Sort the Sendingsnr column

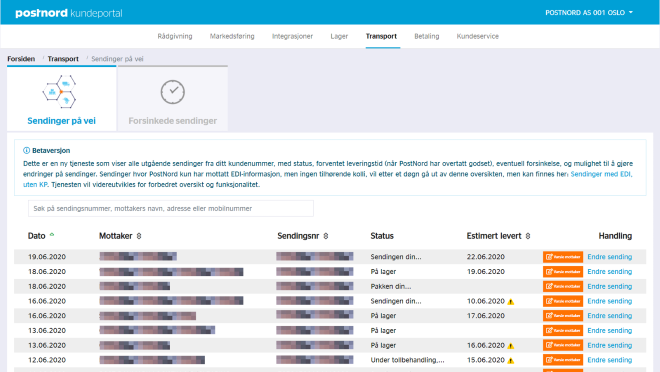[x=326, y=236]
